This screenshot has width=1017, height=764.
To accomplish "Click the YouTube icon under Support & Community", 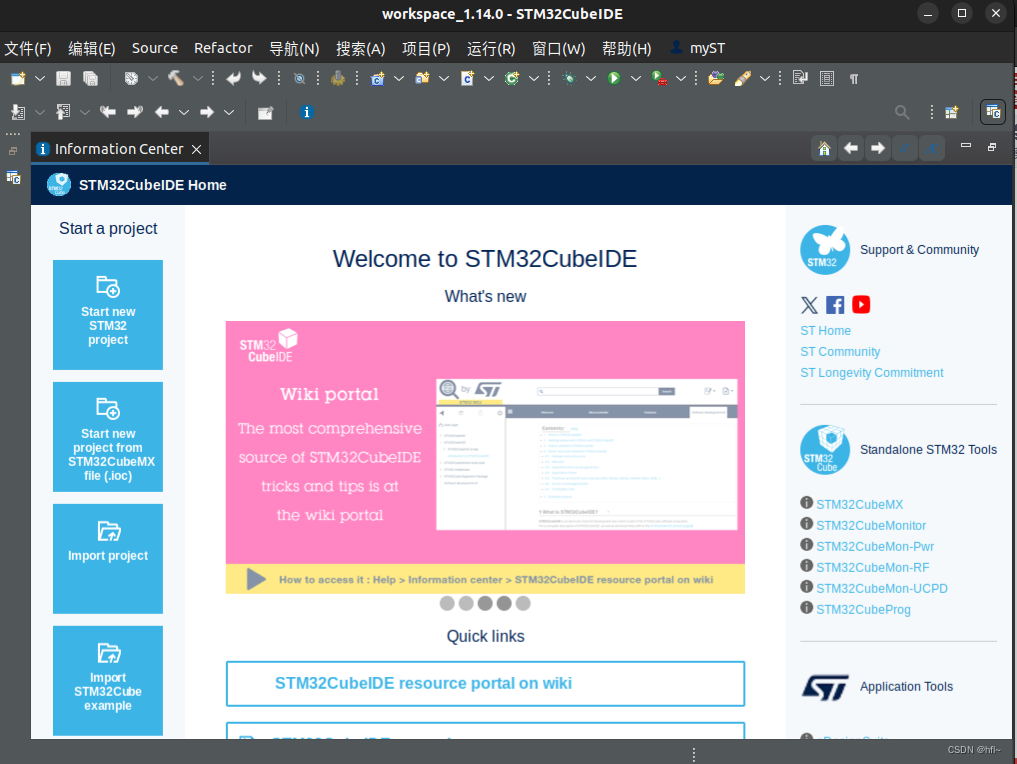I will (860, 305).
